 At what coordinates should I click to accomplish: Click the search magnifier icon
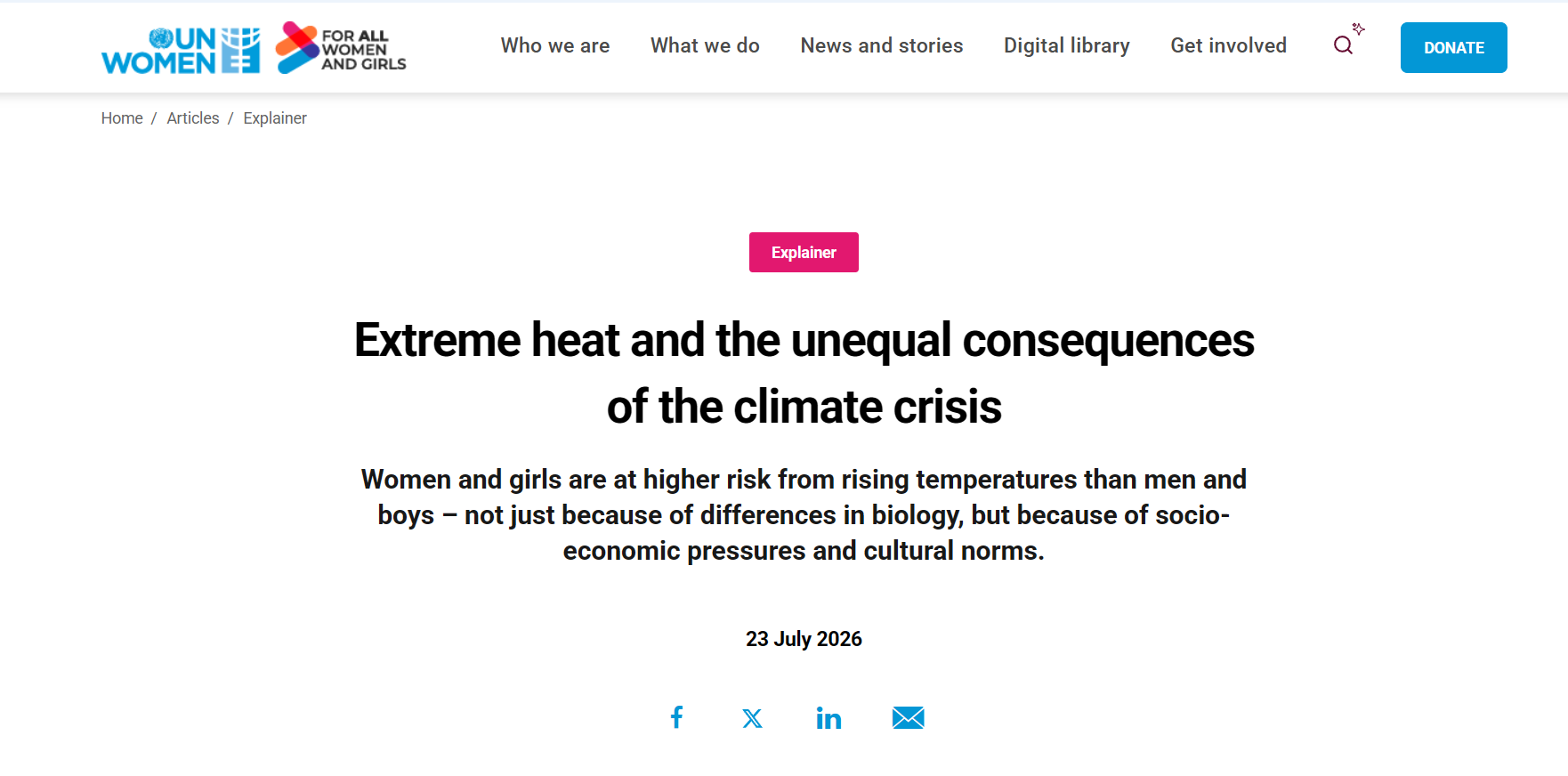point(1343,45)
